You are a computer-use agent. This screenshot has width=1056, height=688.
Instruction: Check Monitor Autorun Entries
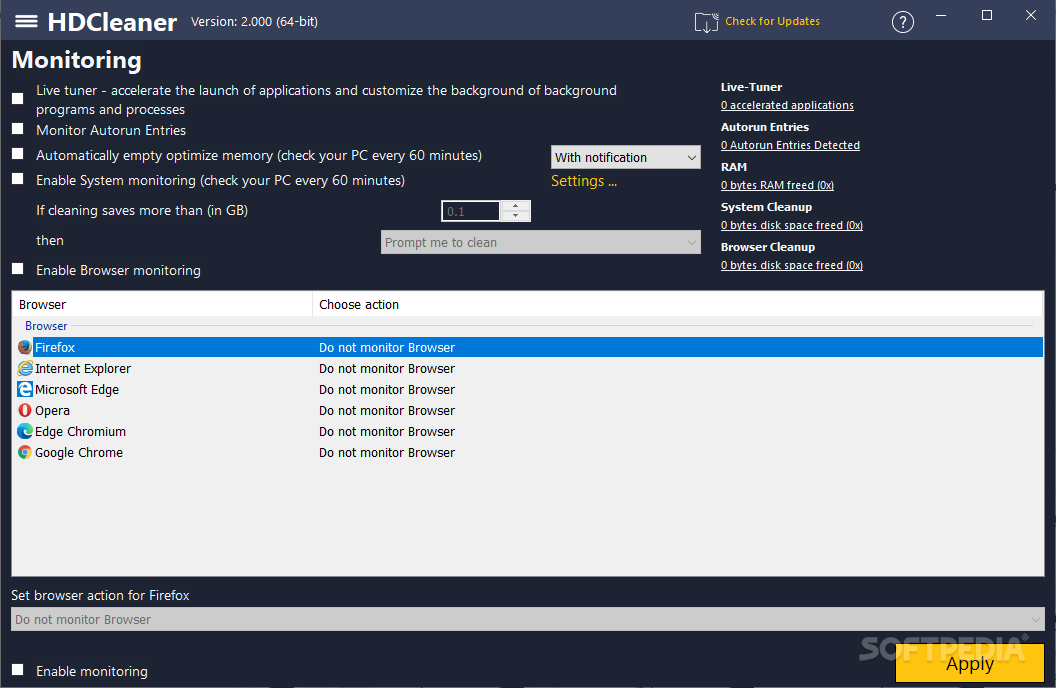(18, 129)
